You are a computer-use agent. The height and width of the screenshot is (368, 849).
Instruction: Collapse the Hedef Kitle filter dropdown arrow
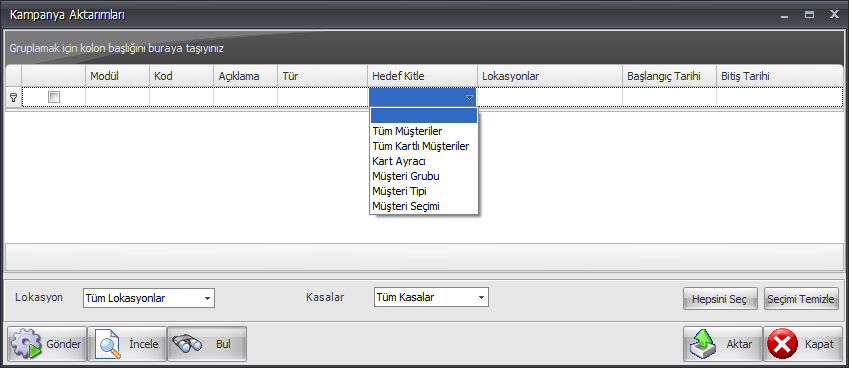(x=469, y=97)
